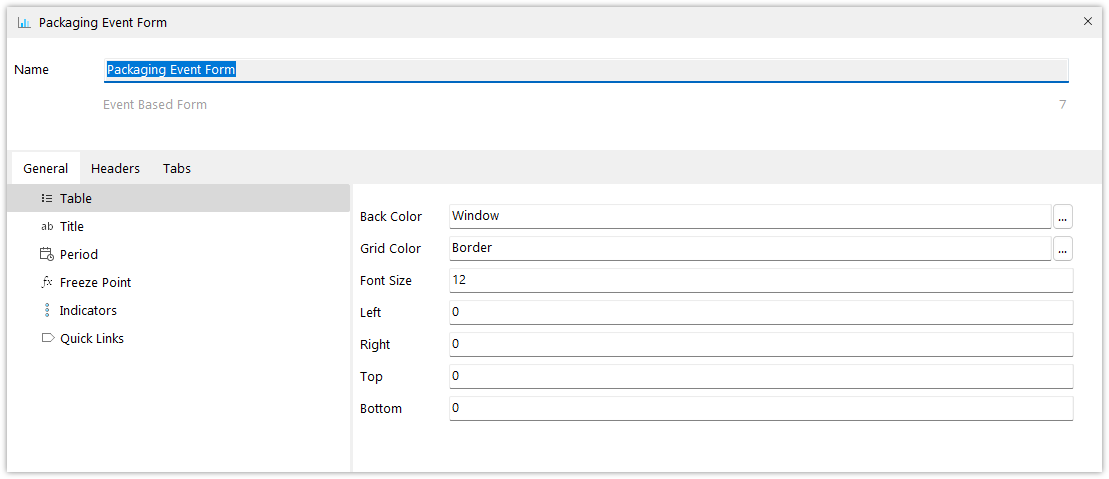Click the Indicators dotted icon

tap(47, 311)
